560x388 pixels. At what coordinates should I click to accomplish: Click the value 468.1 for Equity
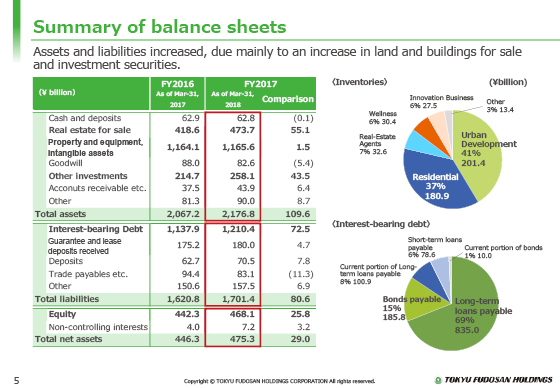point(242,314)
